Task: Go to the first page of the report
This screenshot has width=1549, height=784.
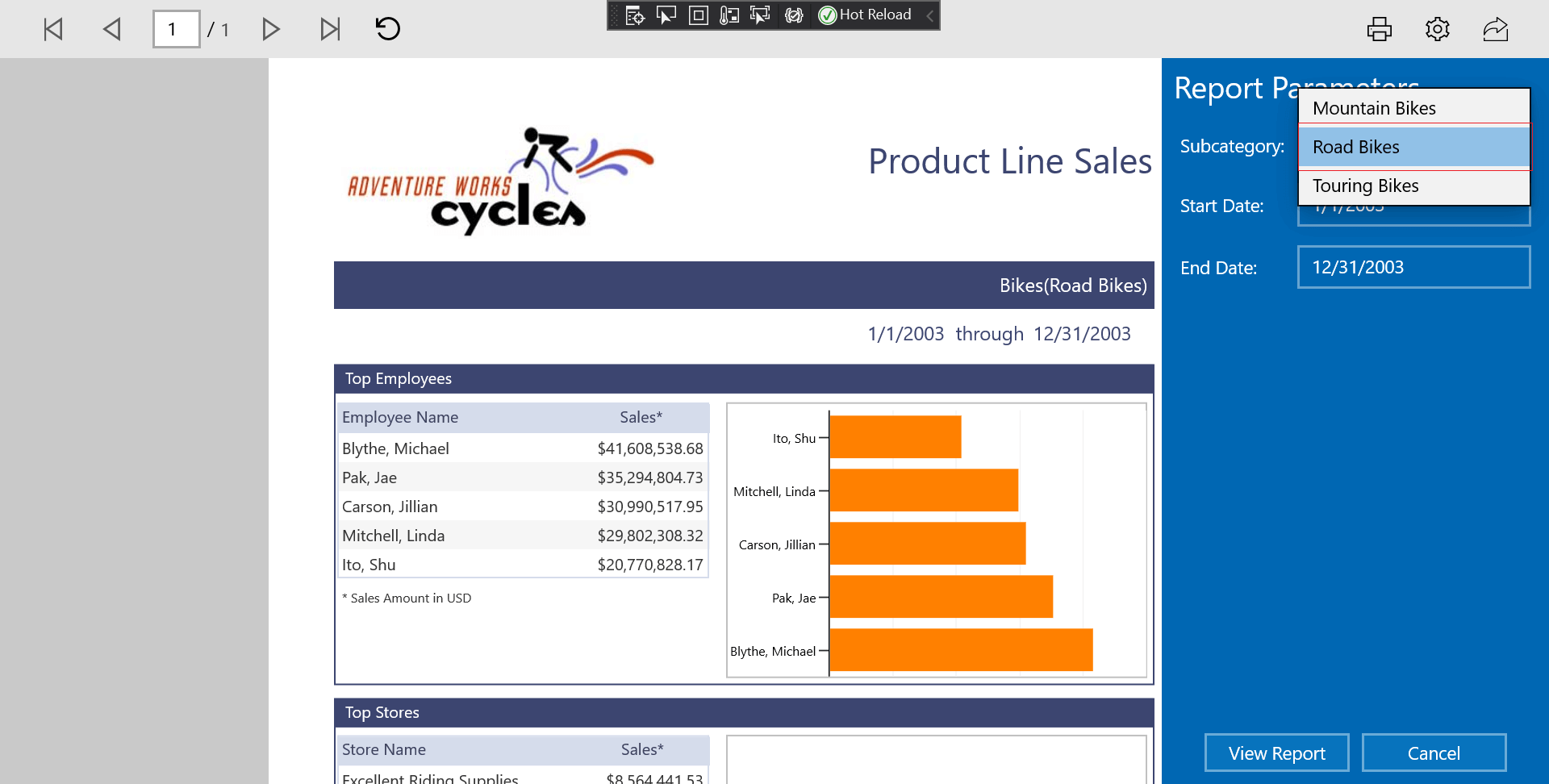Action: [x=53, y=30]
